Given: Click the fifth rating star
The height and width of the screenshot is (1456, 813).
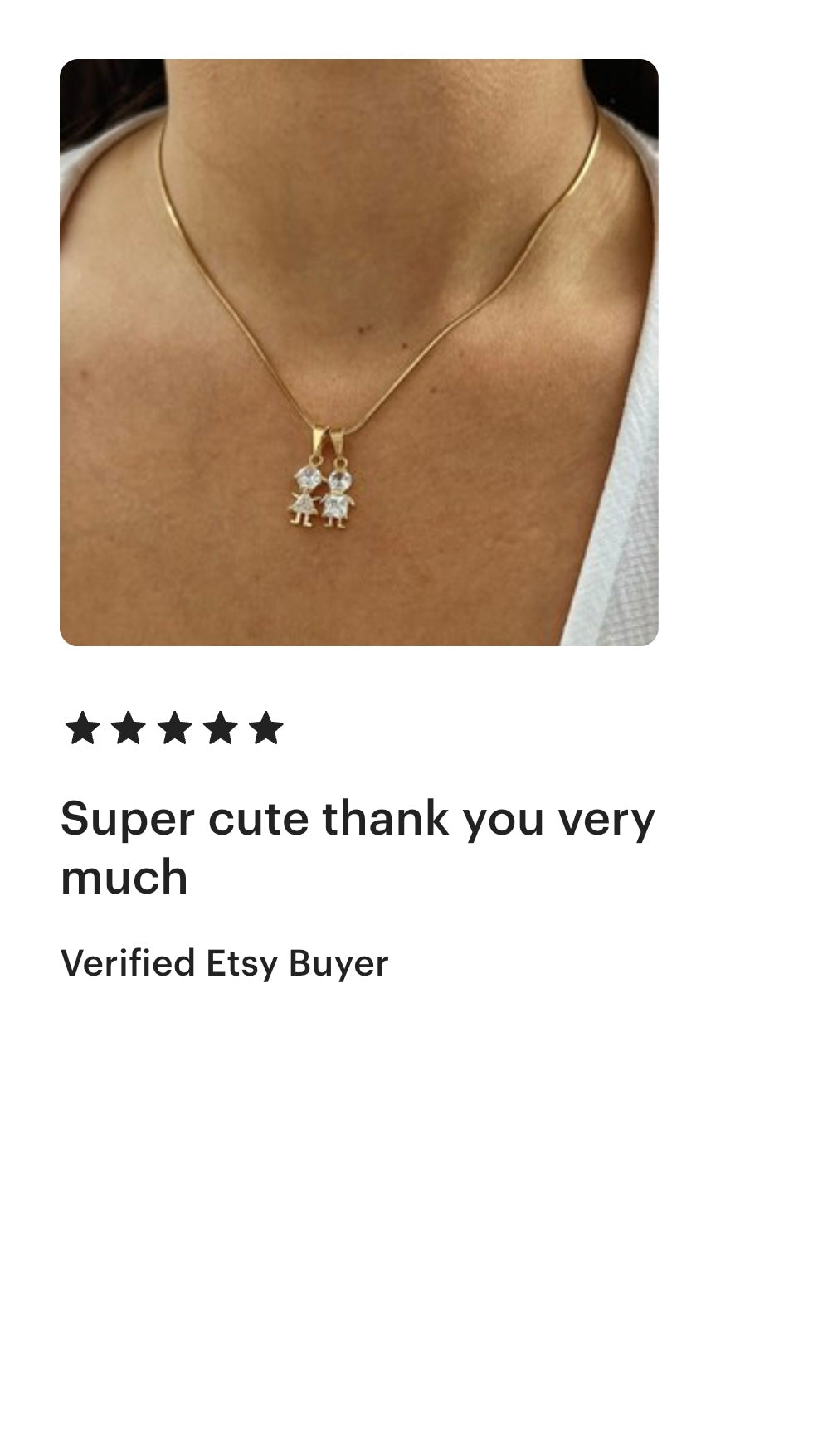Looking at the screenshot, I should pos(265,728).
